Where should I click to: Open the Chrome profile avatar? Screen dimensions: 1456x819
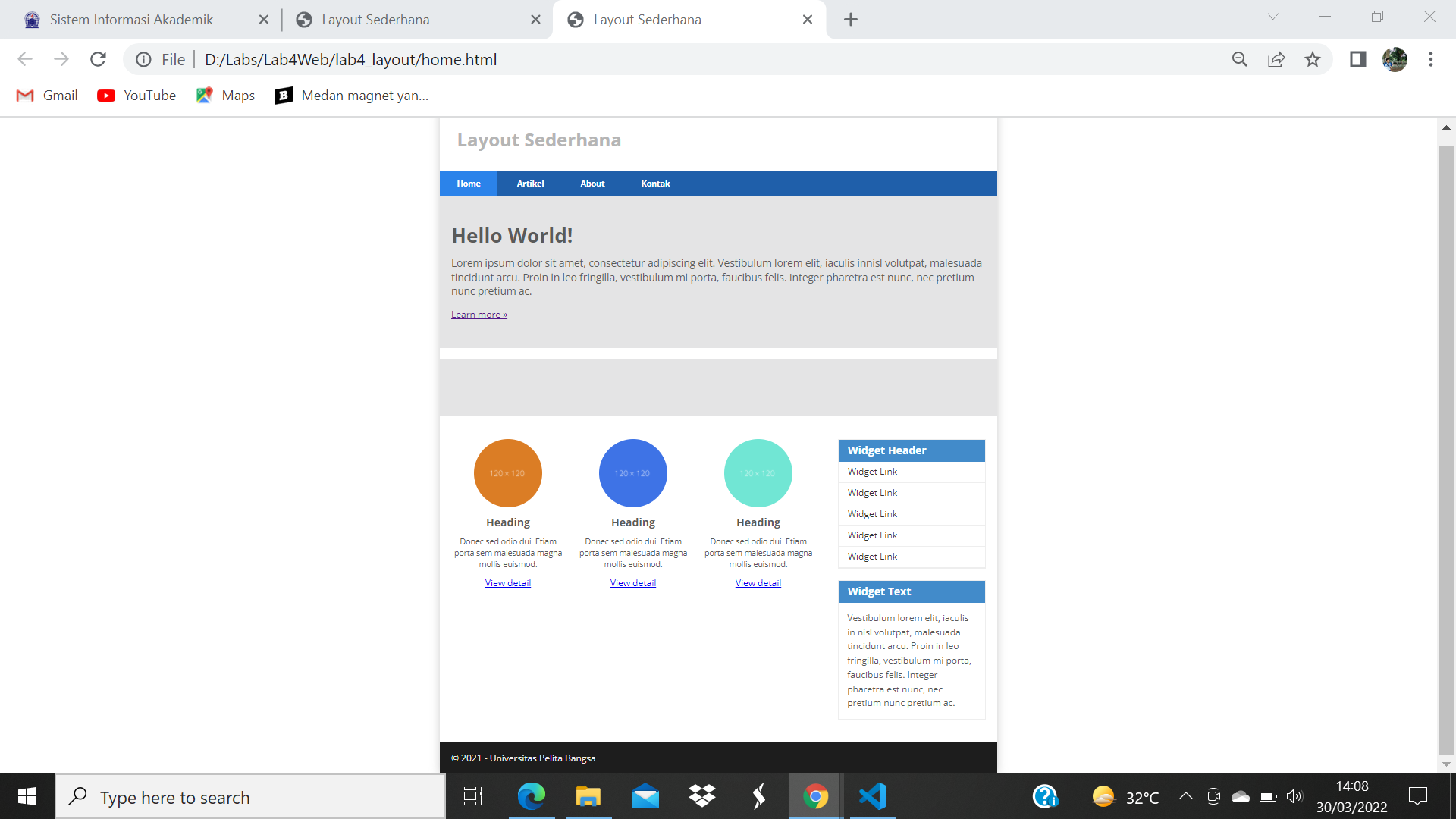point(1395,59)
